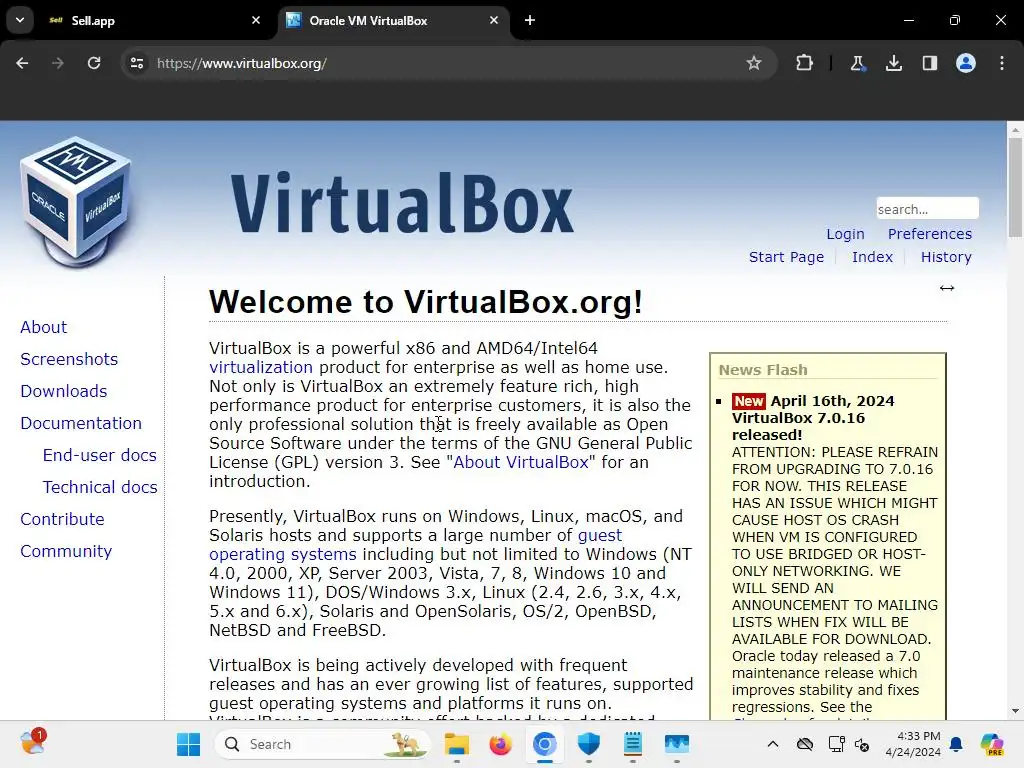
Task: Open a new browser tab
Action: point(530,20)
